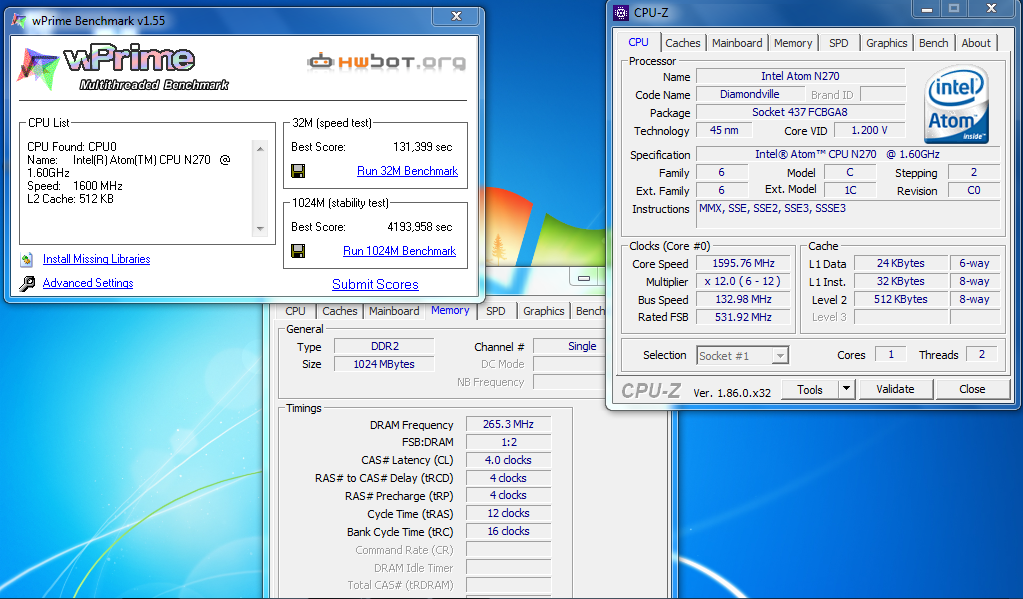Click the hwbot.org logo in wPrime
This screenshot has width=1023, height=599.
click(387, 62)
